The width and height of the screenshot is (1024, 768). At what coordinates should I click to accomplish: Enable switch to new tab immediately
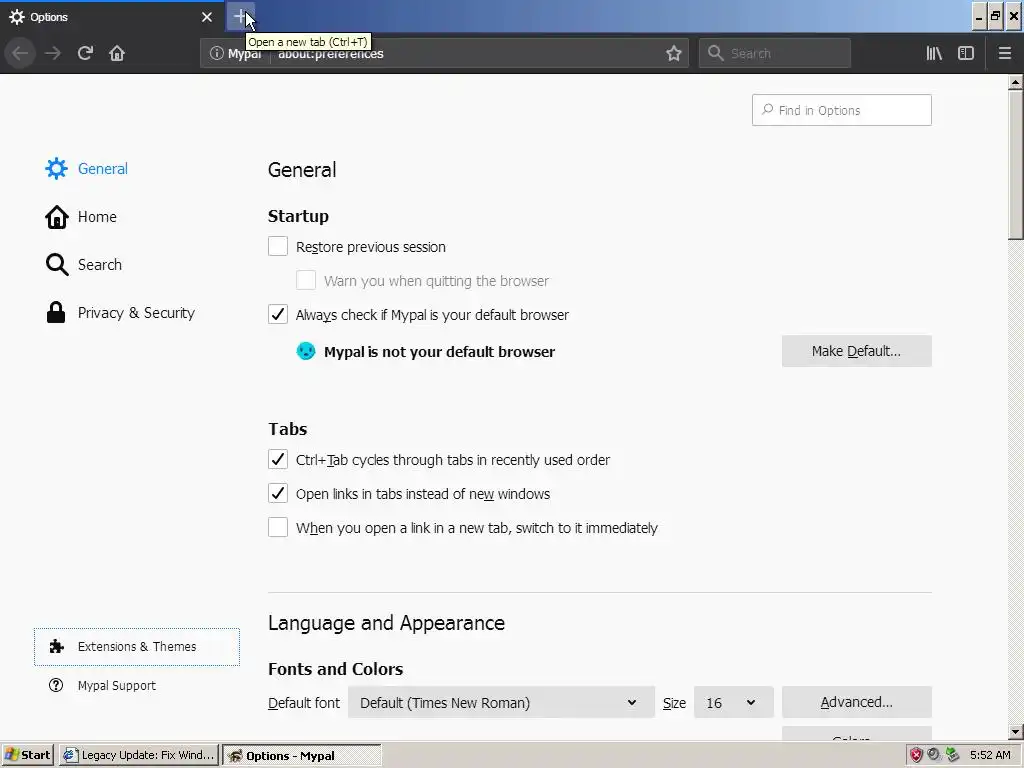pyautogui.click(x=278, y=527)
